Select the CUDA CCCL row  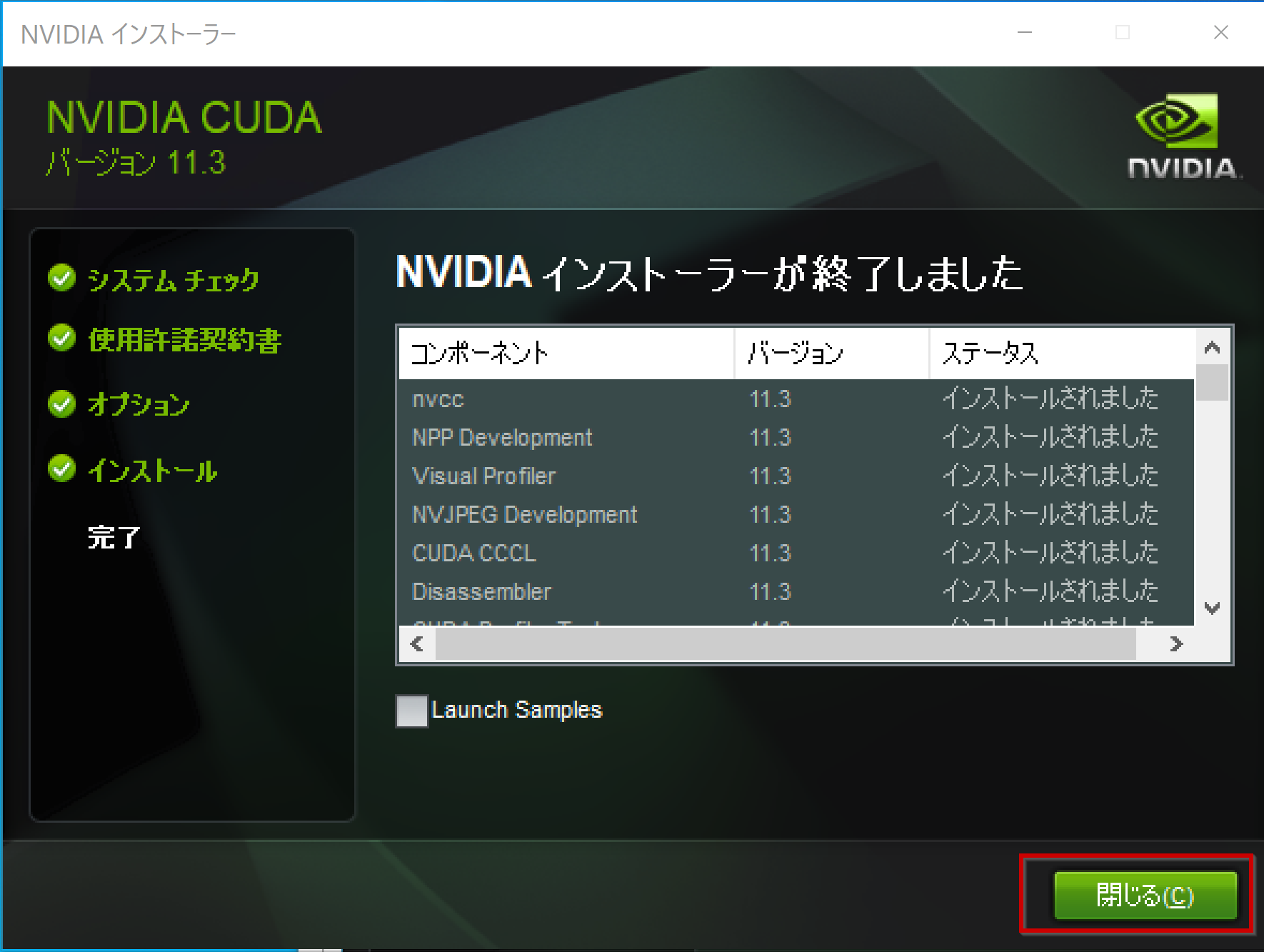(x=796, y=553)
